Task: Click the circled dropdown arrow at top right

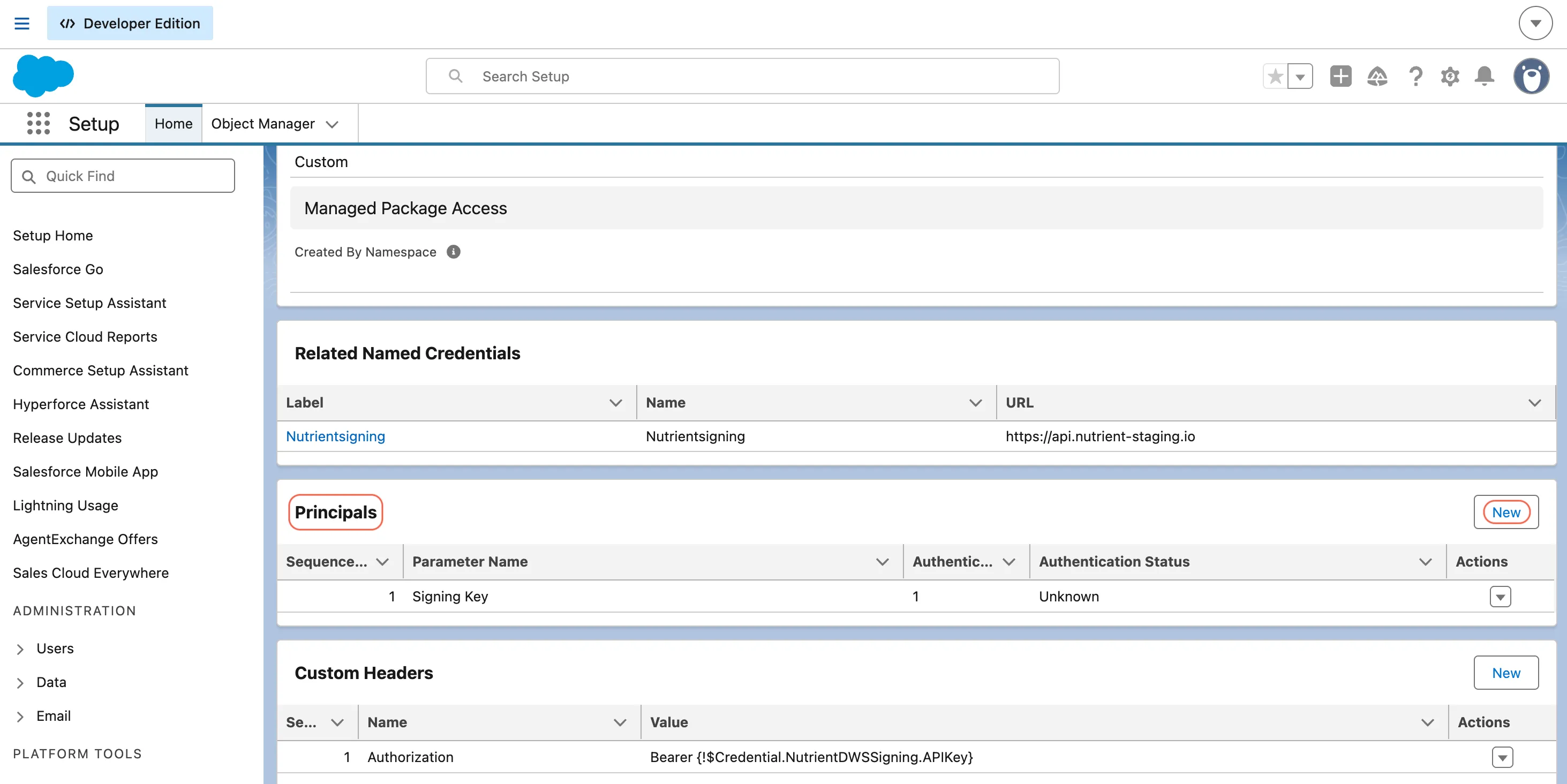Action: (x=1535, y=23)
